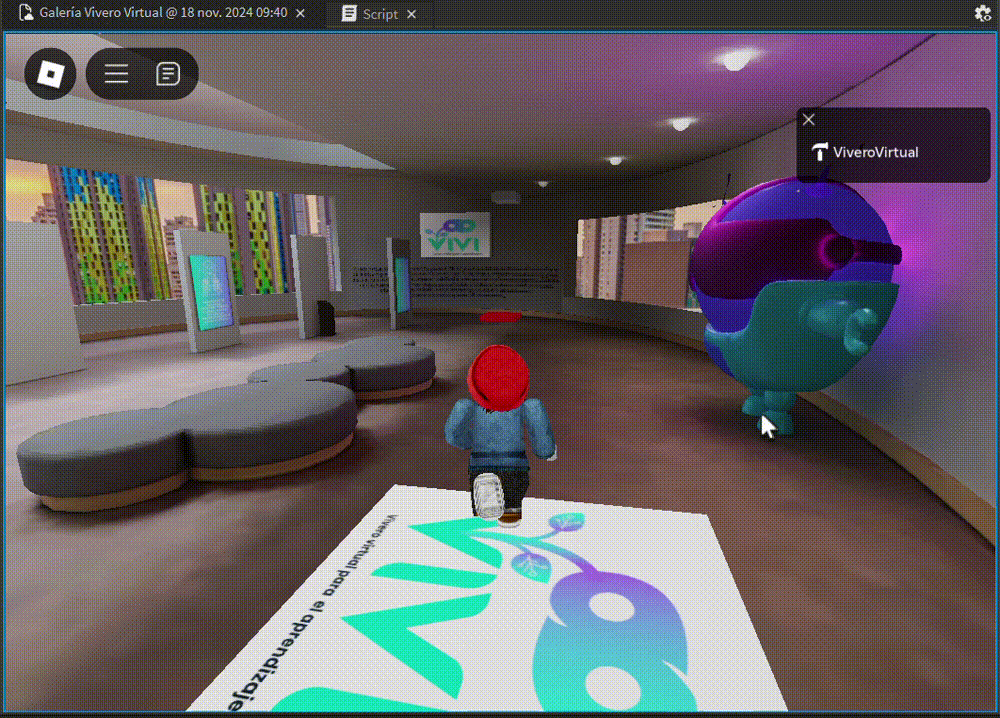Viewport: 1000px width, 718px height.
Task: Close the Script tab
Action: [412, 14]
